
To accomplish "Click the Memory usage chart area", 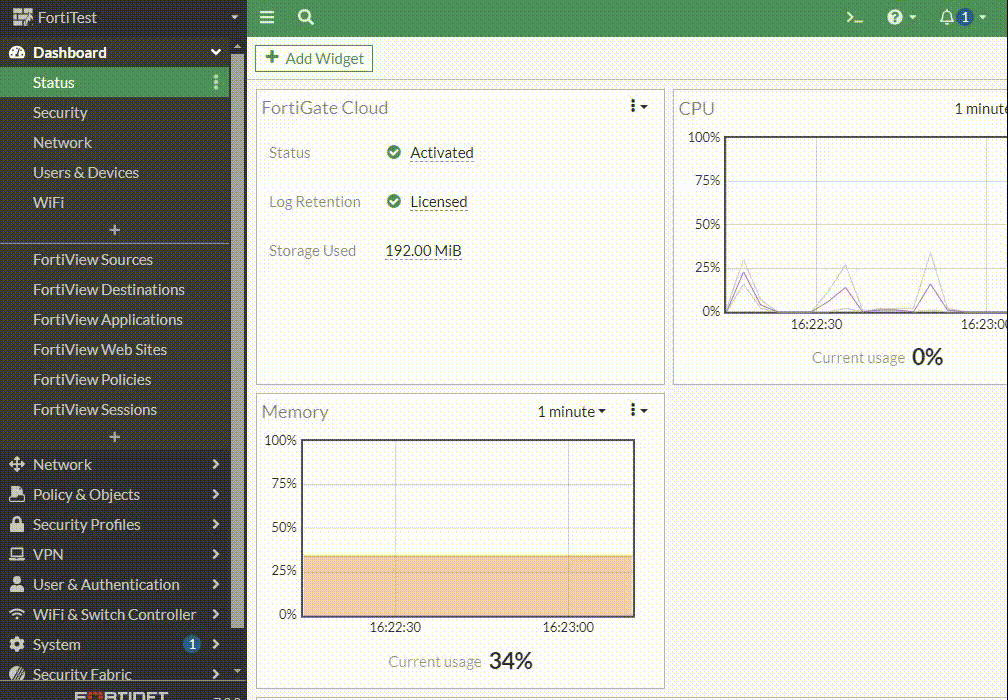I will coord(468,528).
